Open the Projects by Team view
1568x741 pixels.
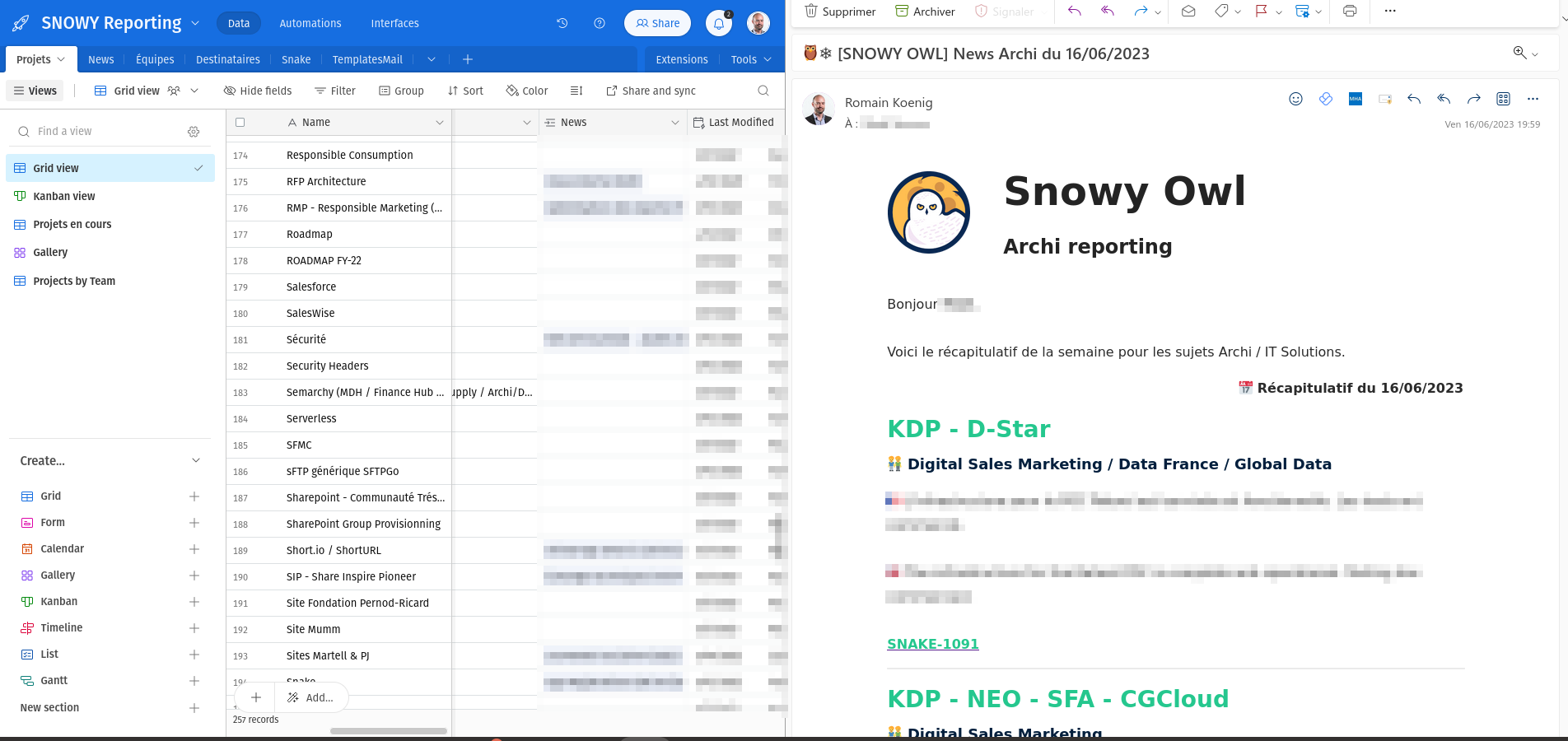coord(110,281)
